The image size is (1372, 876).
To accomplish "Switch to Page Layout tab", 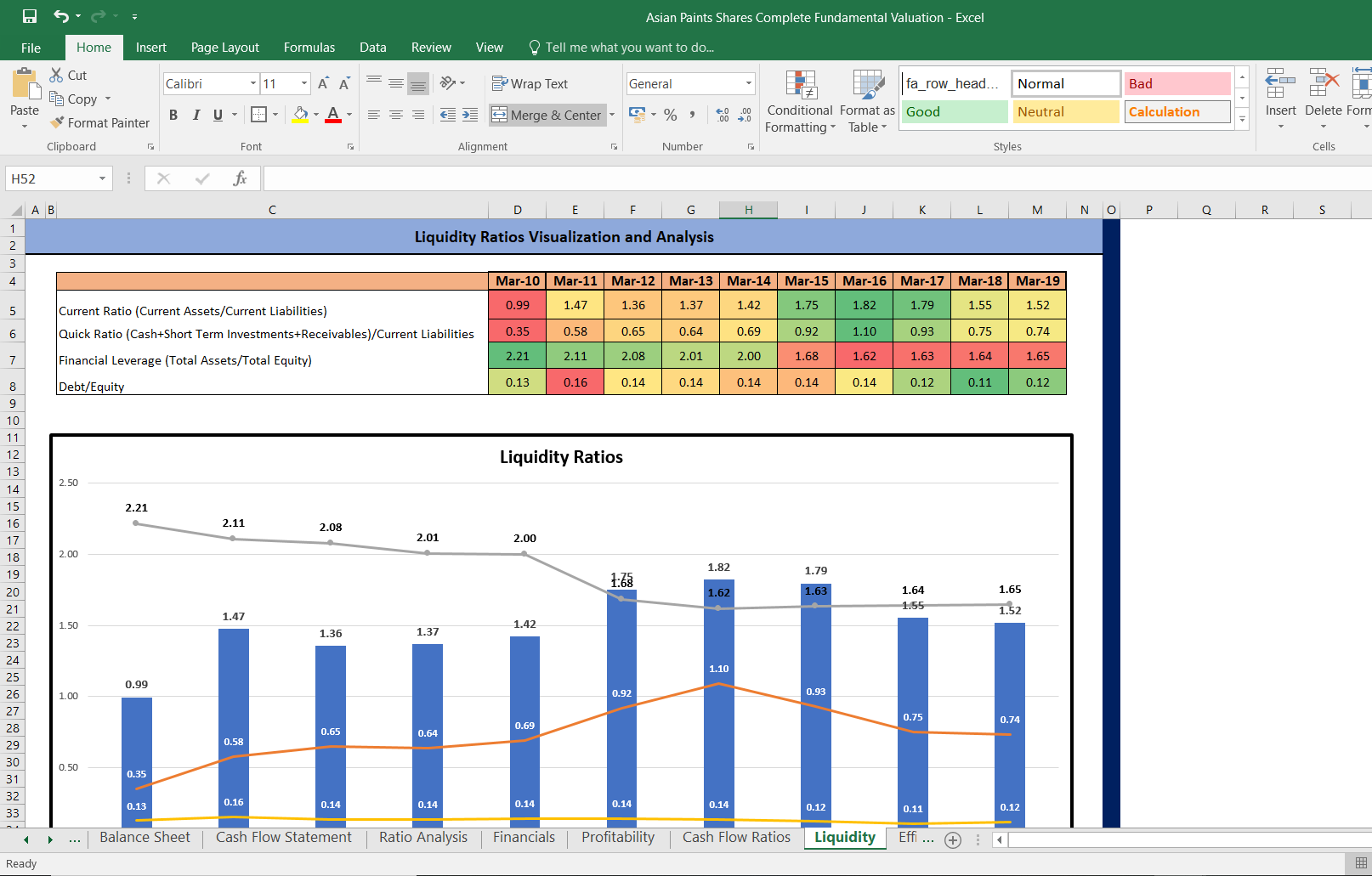I will tap(225, 48).
